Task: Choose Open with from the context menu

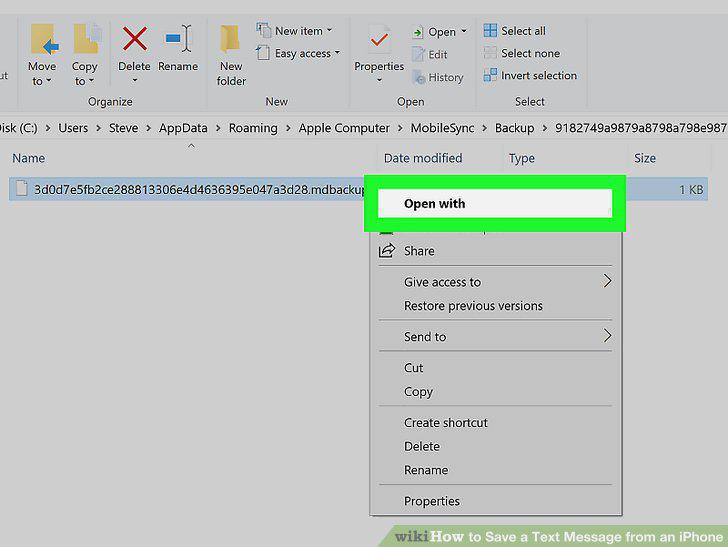Action: pyautogui.click(x=495, y=203)
